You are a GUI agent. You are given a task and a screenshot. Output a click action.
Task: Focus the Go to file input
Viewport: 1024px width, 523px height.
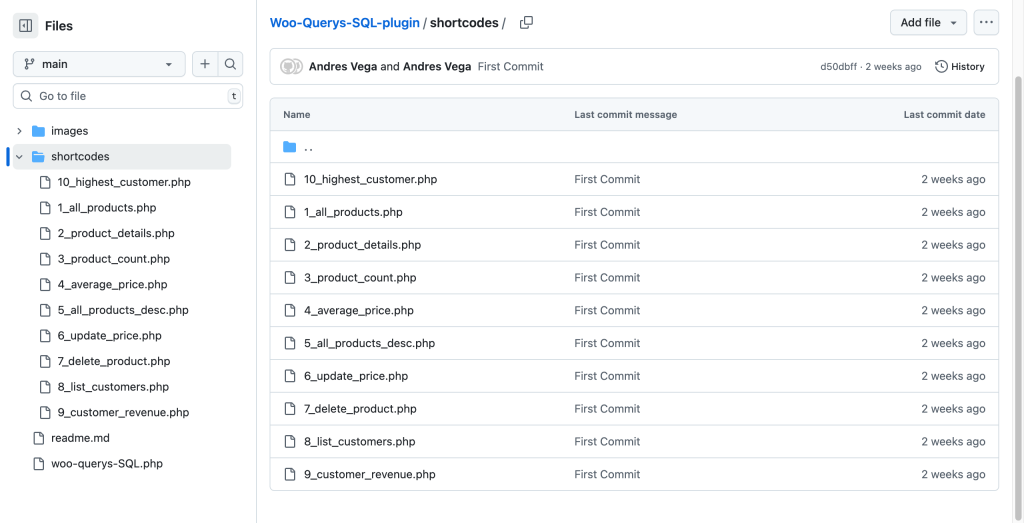point(128,96)
